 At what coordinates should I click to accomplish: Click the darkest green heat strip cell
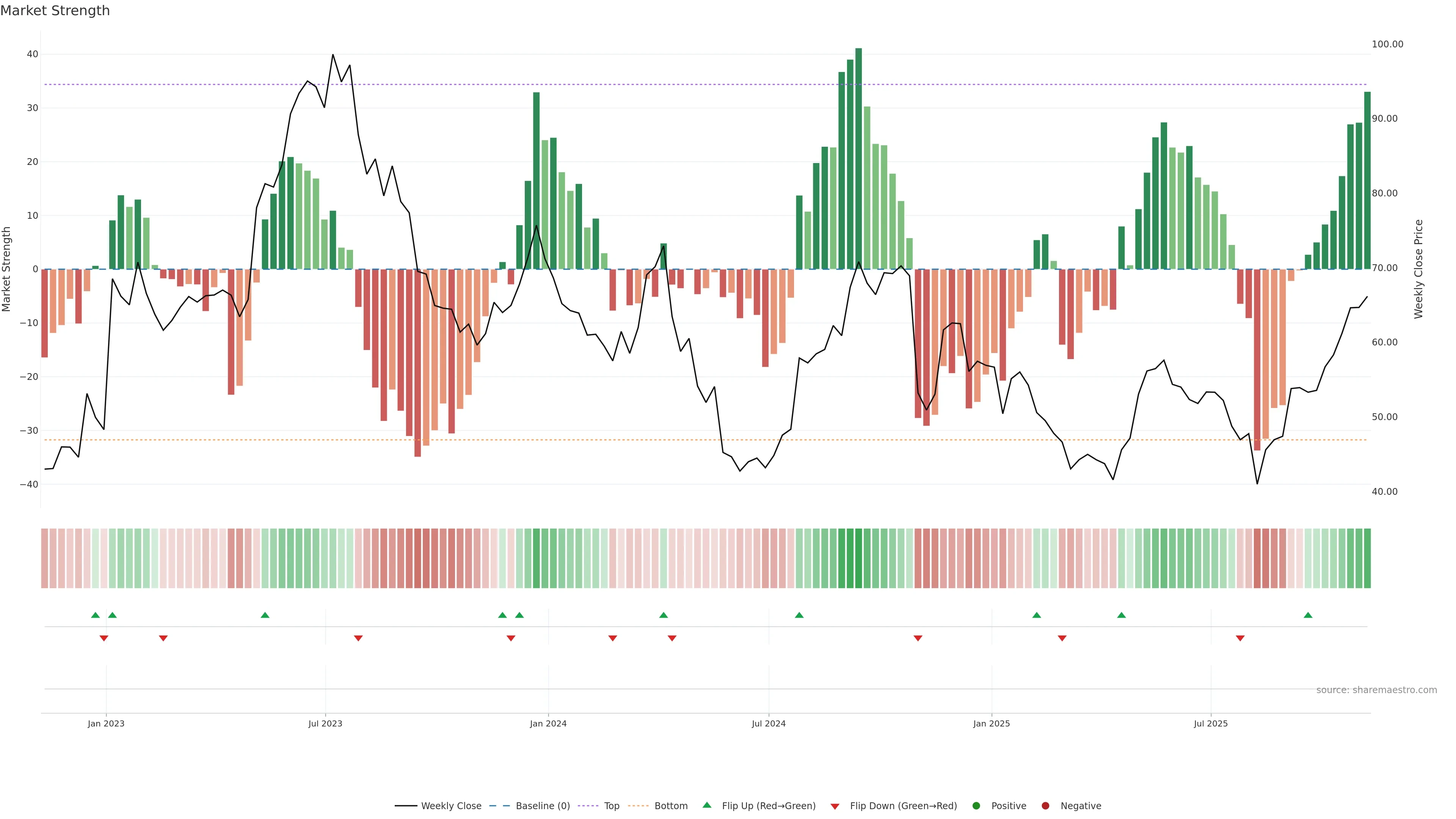click(x=858, y=559)
